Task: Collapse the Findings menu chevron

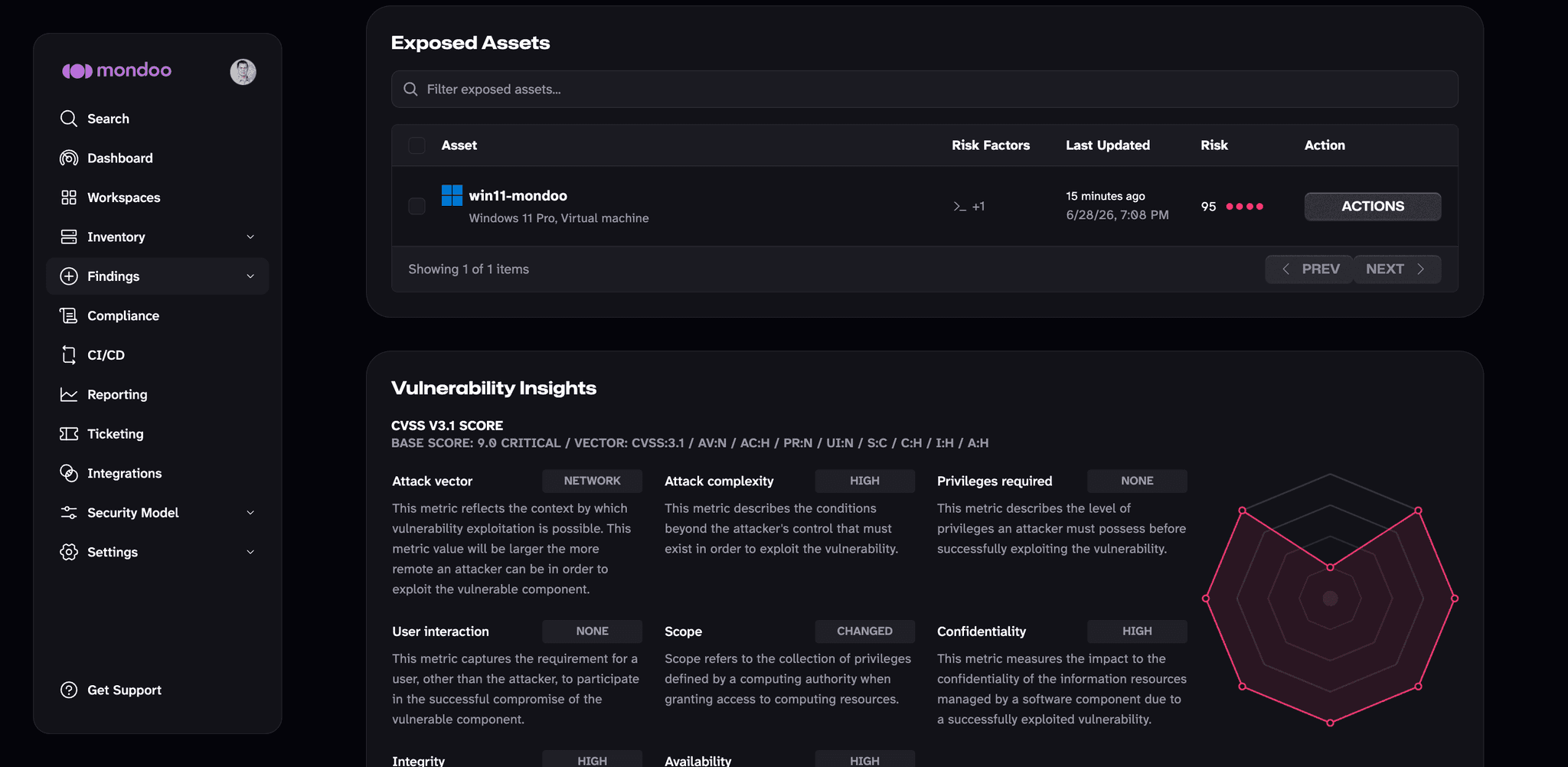Action: click(x=250, y=276)
